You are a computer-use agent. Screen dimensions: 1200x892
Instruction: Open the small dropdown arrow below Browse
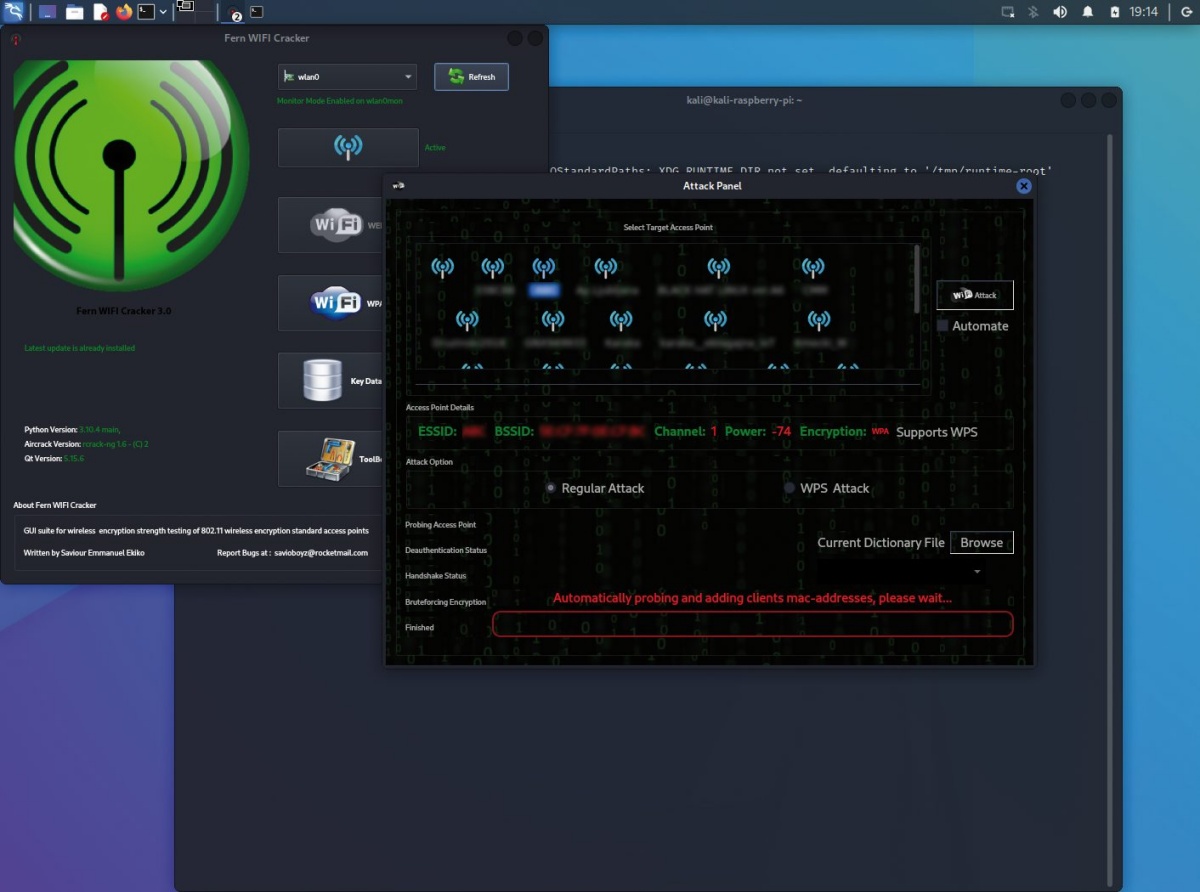(977, 572)
